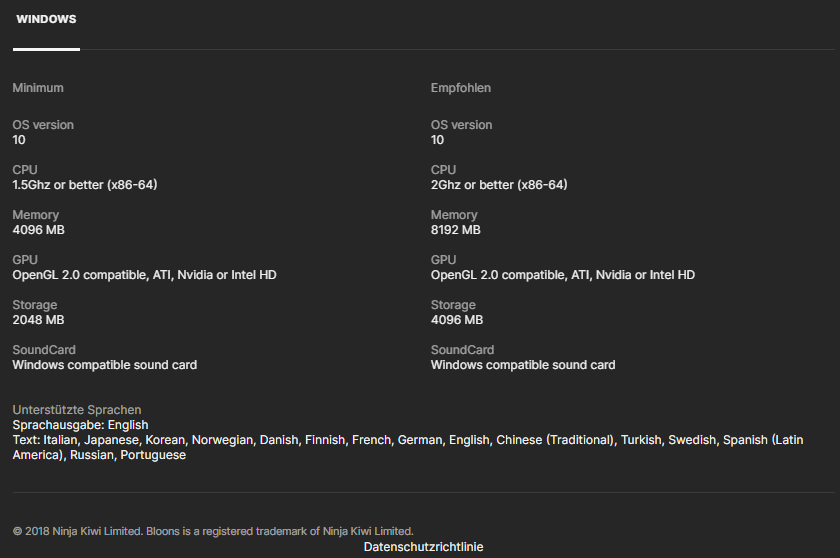Click the Empfohlen GPU OpenGL 2.0 value

[563, 275]
